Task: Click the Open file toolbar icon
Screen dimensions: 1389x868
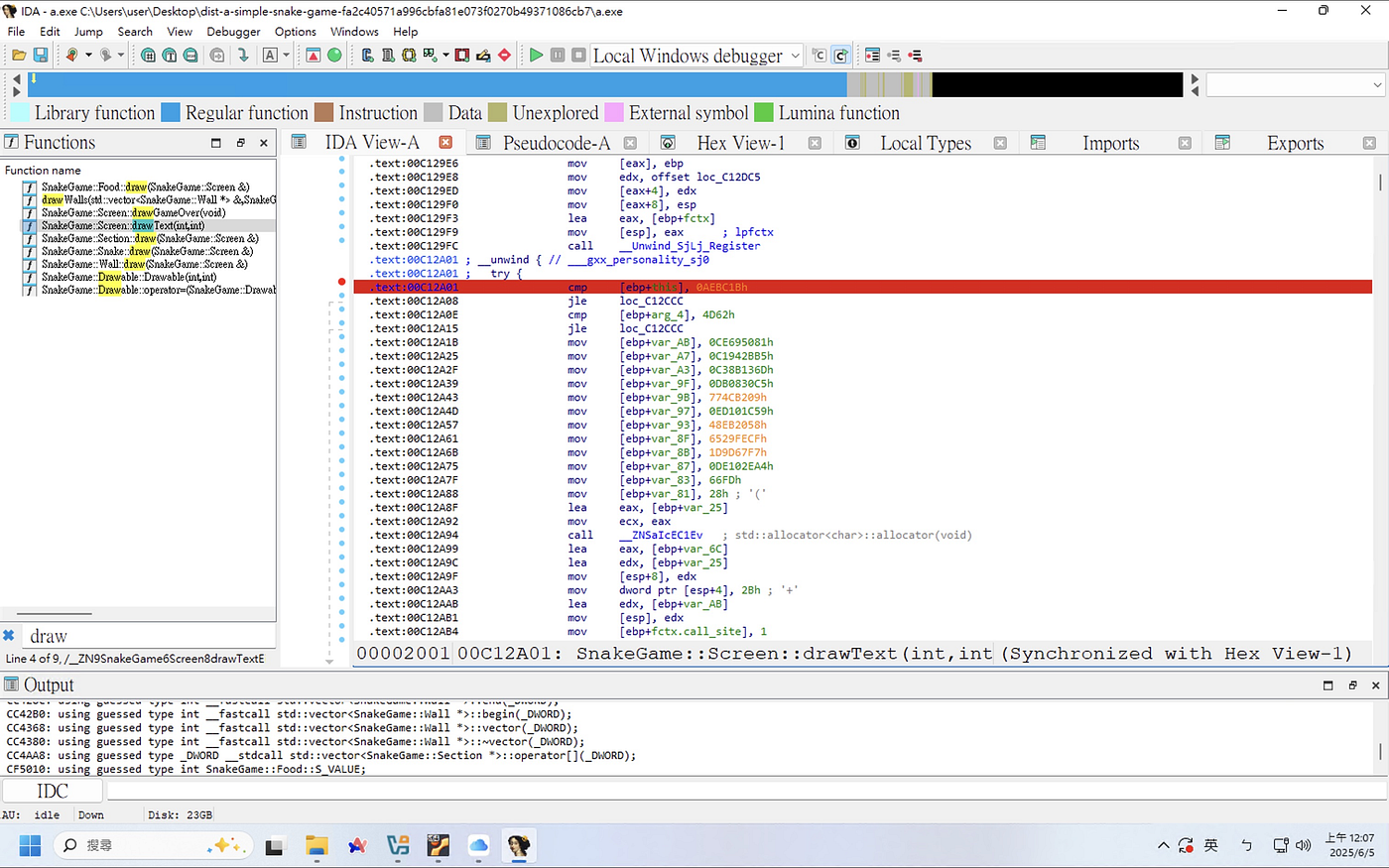Action: coord(18,56)
